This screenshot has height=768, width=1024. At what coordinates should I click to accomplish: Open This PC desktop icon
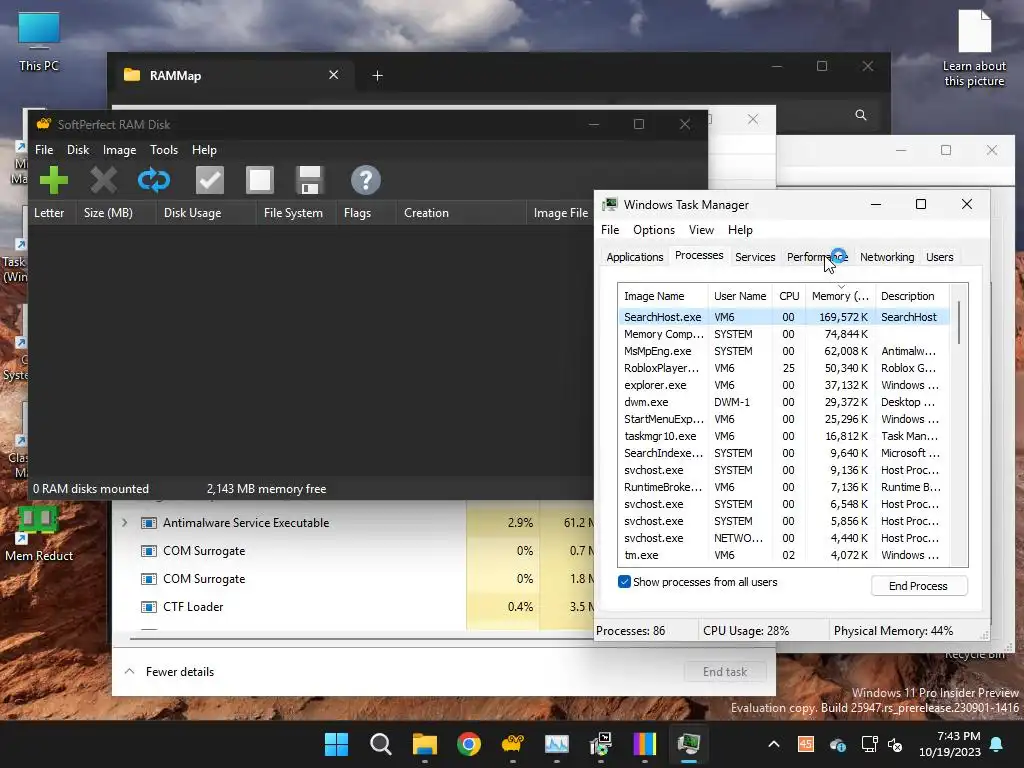[39, 41]
